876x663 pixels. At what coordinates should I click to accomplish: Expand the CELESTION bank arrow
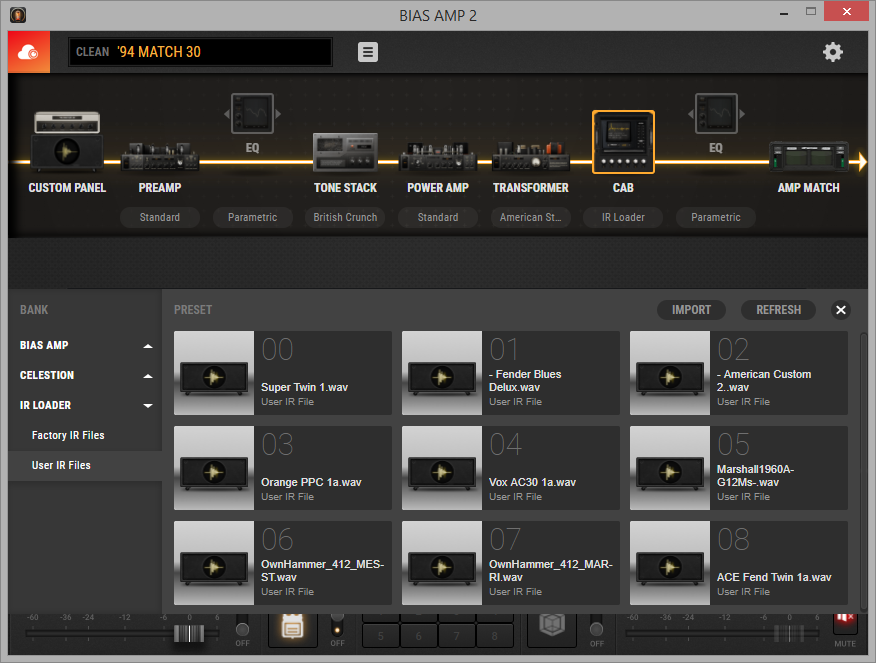tap(148, 376)
